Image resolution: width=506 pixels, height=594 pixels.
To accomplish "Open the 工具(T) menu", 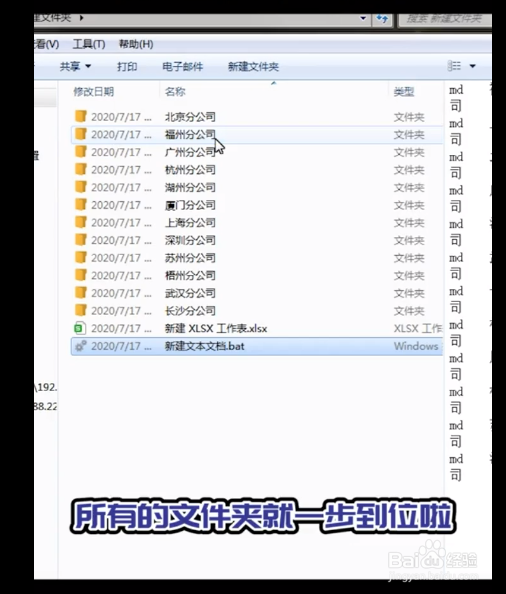I will coord(89,44).
